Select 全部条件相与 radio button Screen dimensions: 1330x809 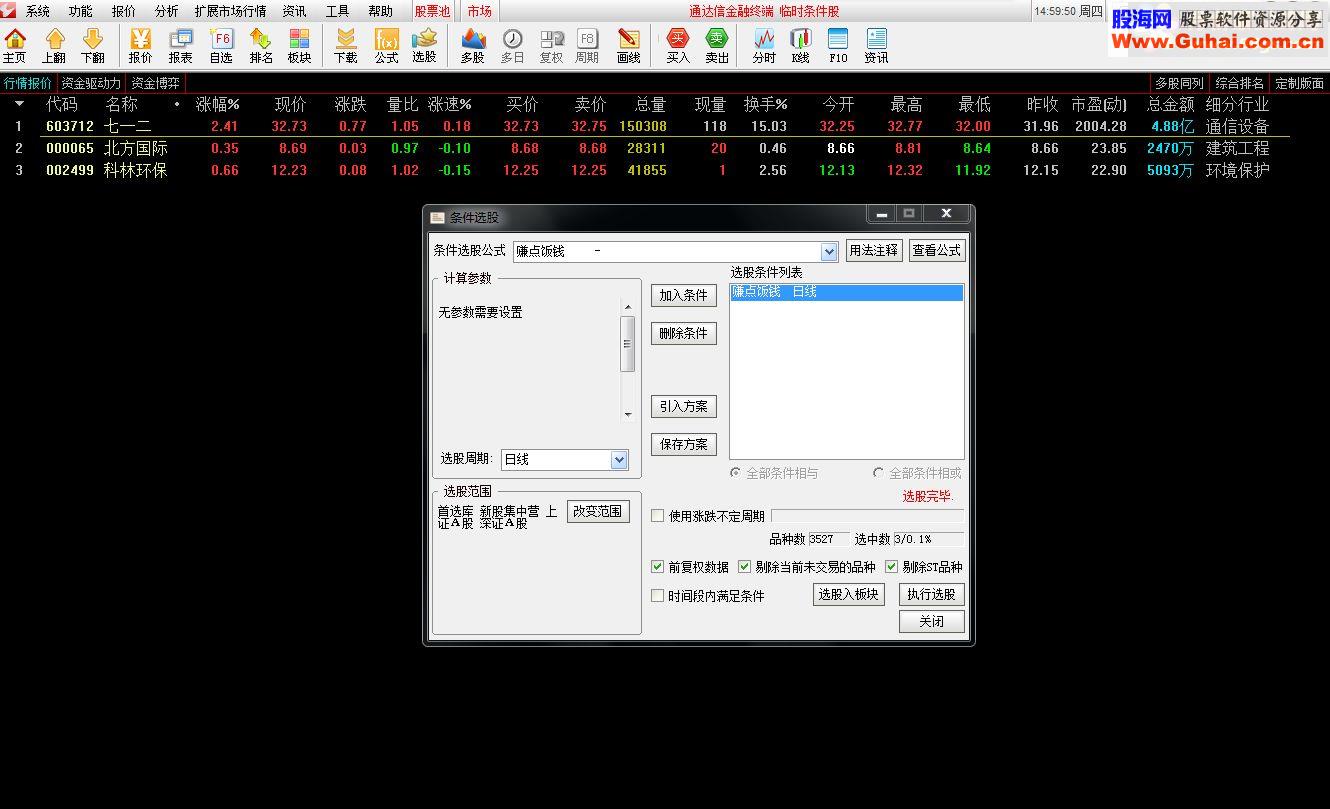[x=736, y=473]
